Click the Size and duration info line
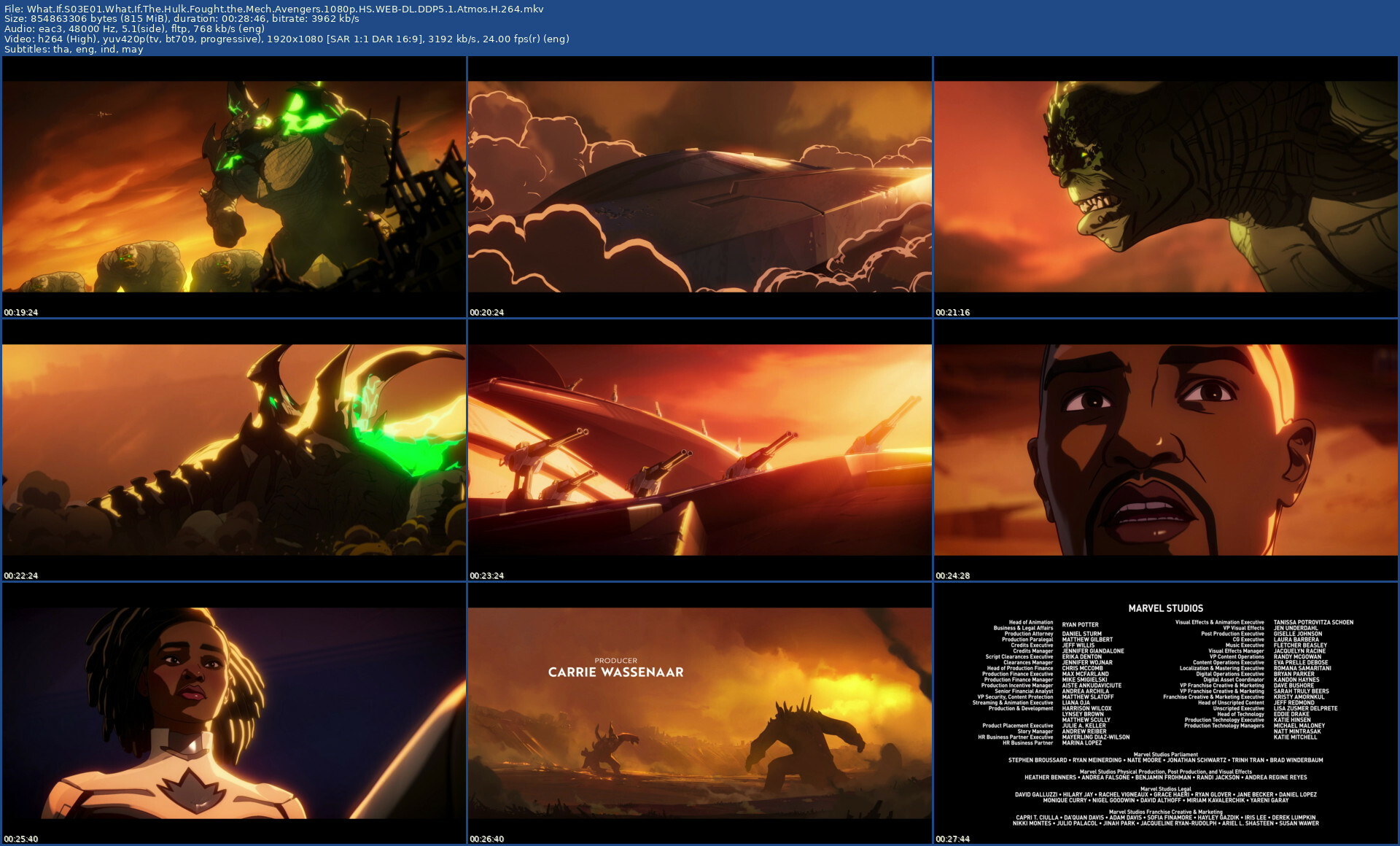This screenshot has width=1400, height=846. (x=182, y=19)
